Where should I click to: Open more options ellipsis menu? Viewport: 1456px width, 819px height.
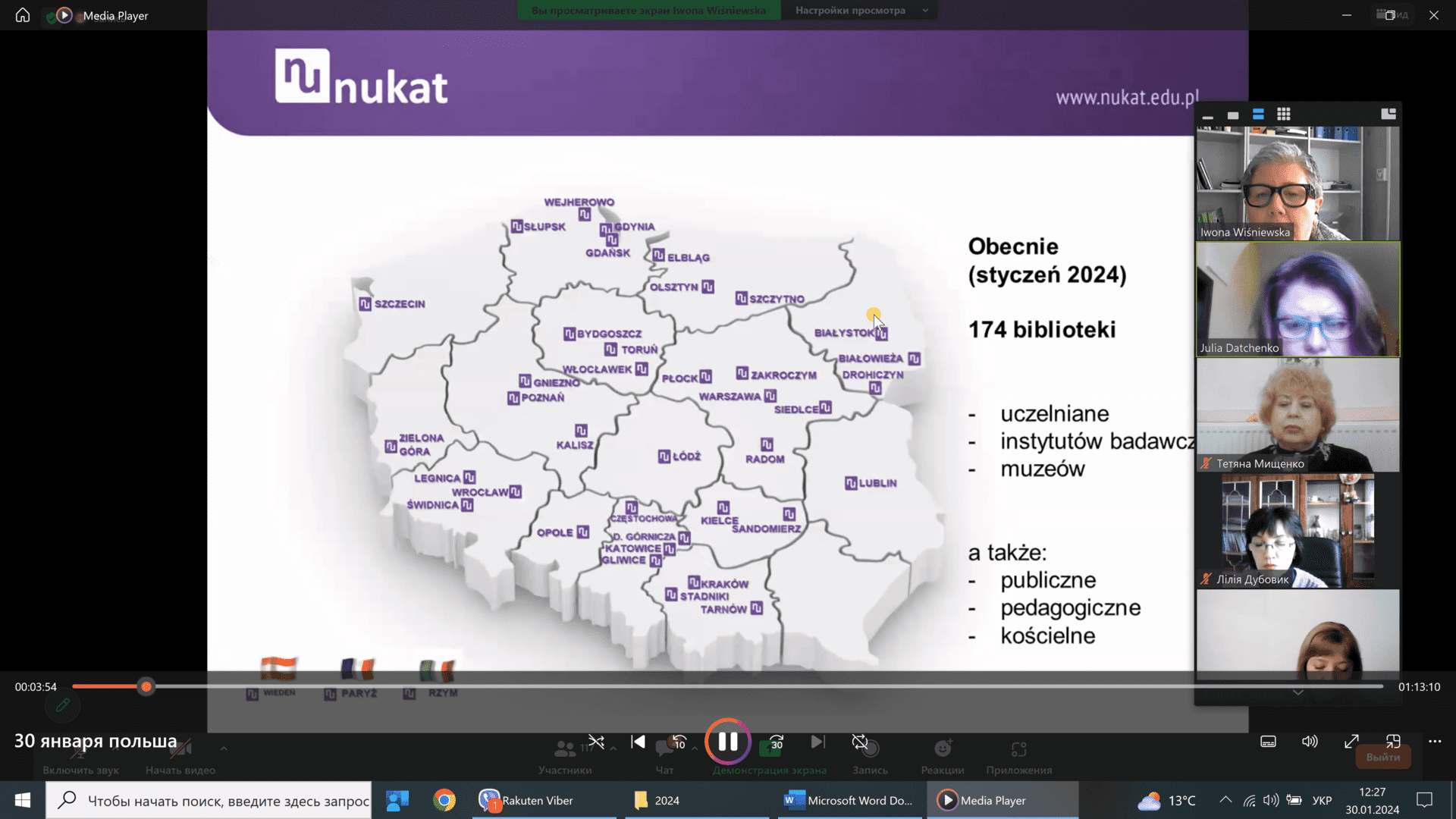click(x=1435, y=742)
